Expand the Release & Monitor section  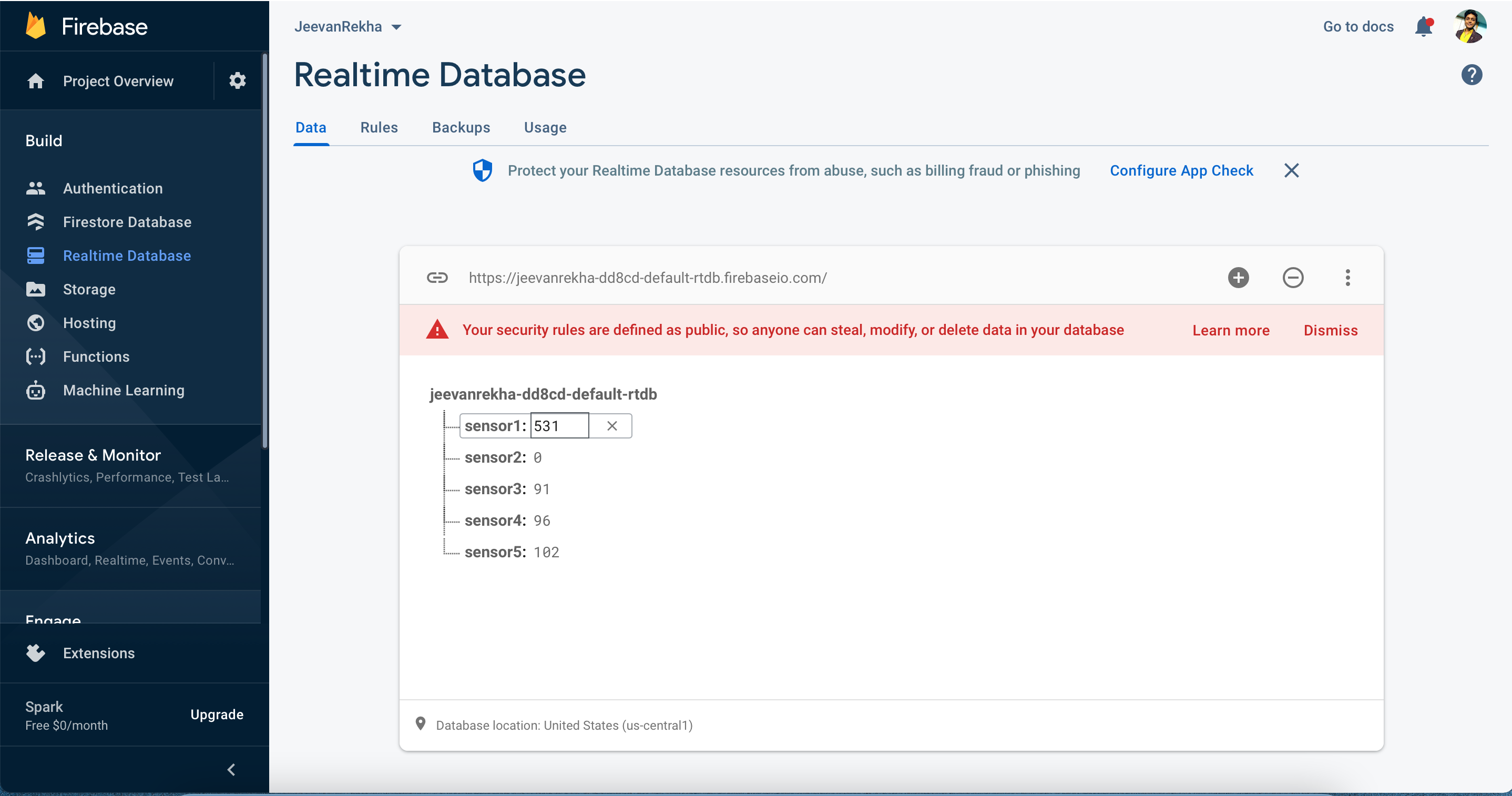click(x=93, y=455)
